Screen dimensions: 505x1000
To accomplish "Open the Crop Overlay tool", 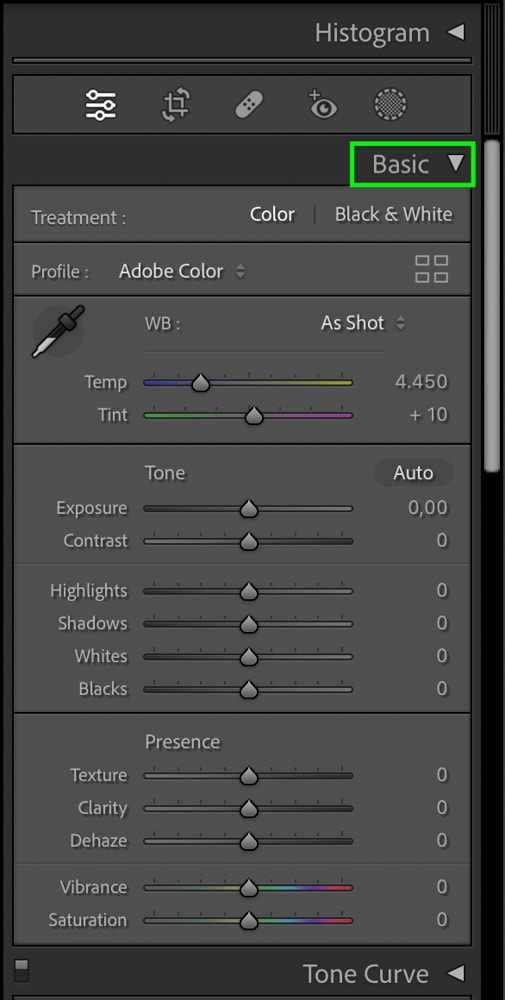I will click(176, 105).
